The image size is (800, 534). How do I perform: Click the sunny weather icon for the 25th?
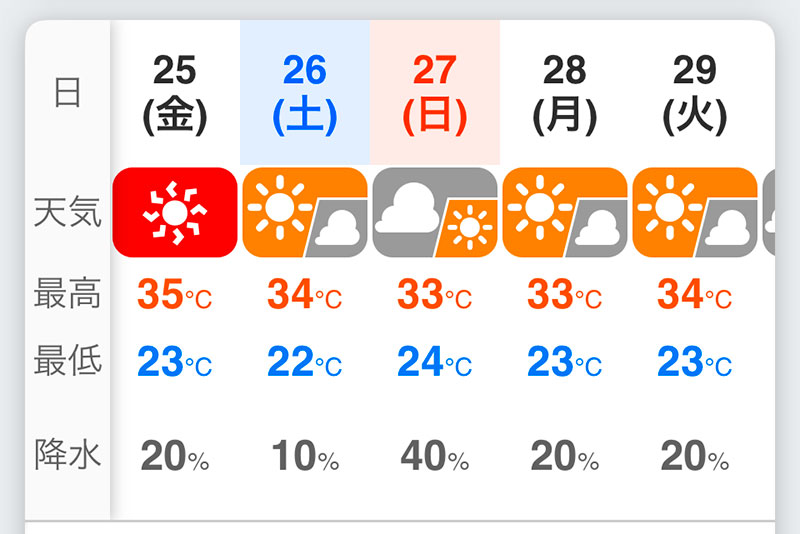click(175, 212)
